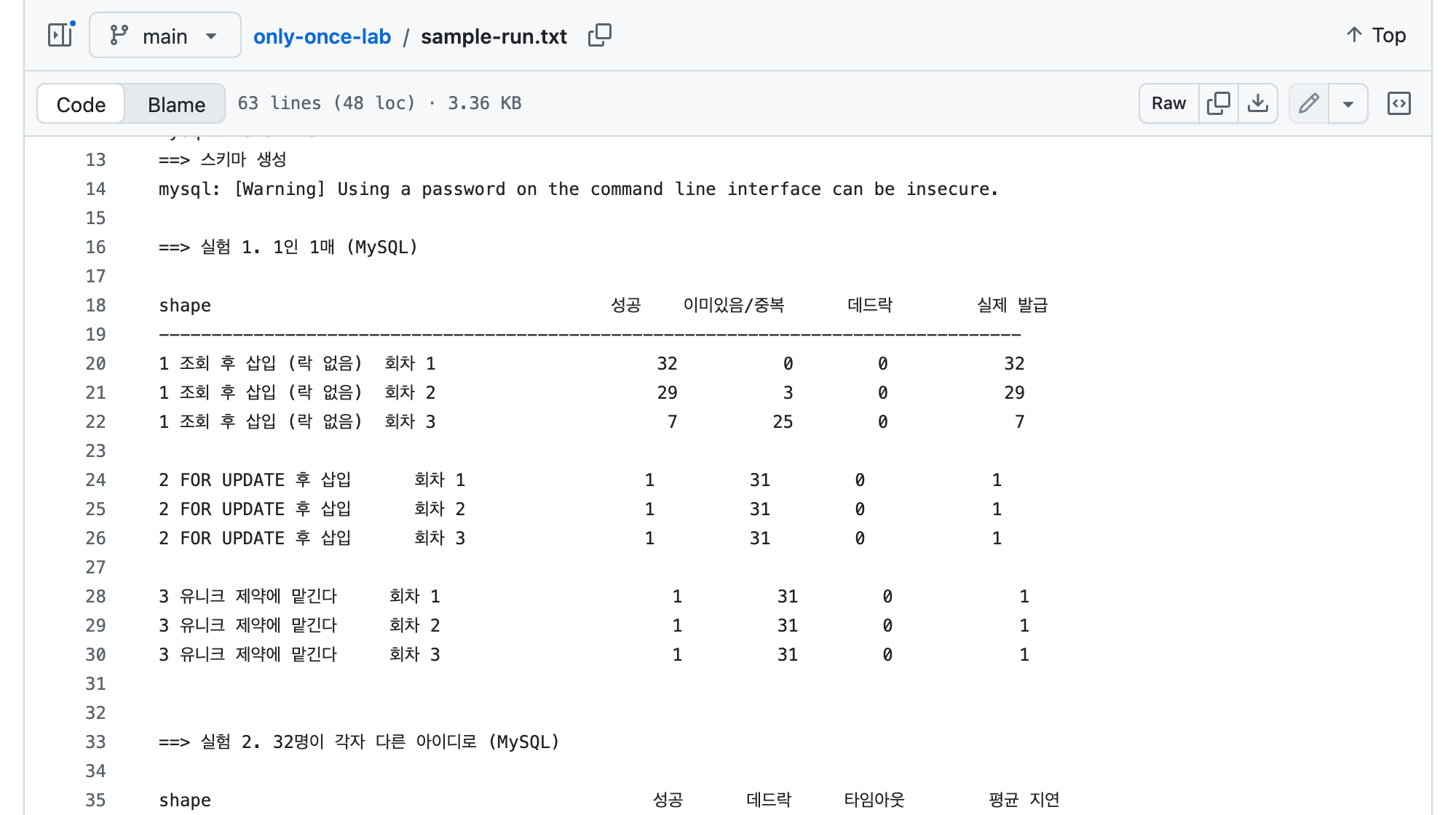Select line number 13
The height and width of the screenshot is (815, 1456).
pos(95,159)
